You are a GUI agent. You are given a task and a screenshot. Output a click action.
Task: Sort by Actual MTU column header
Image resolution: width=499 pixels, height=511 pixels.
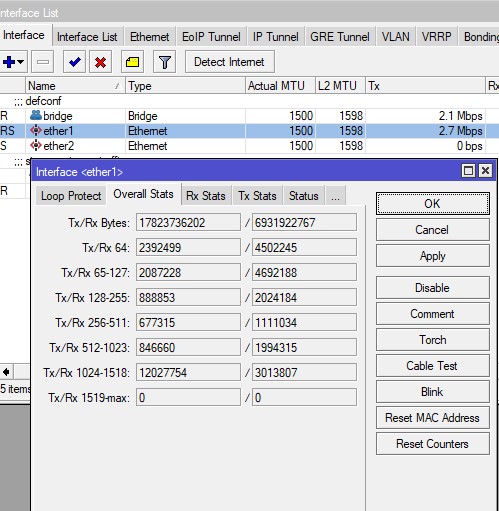pos(280,86)
